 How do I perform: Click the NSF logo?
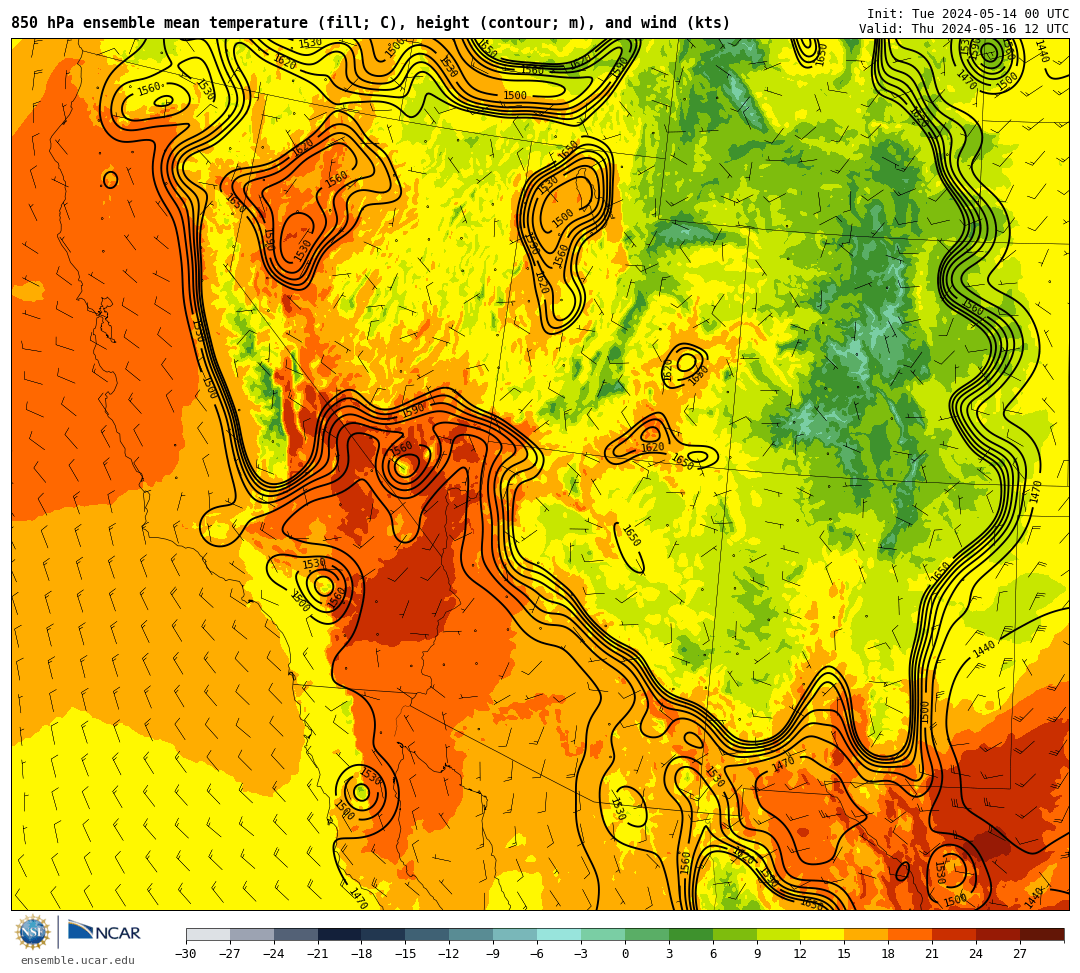[32, 933]
